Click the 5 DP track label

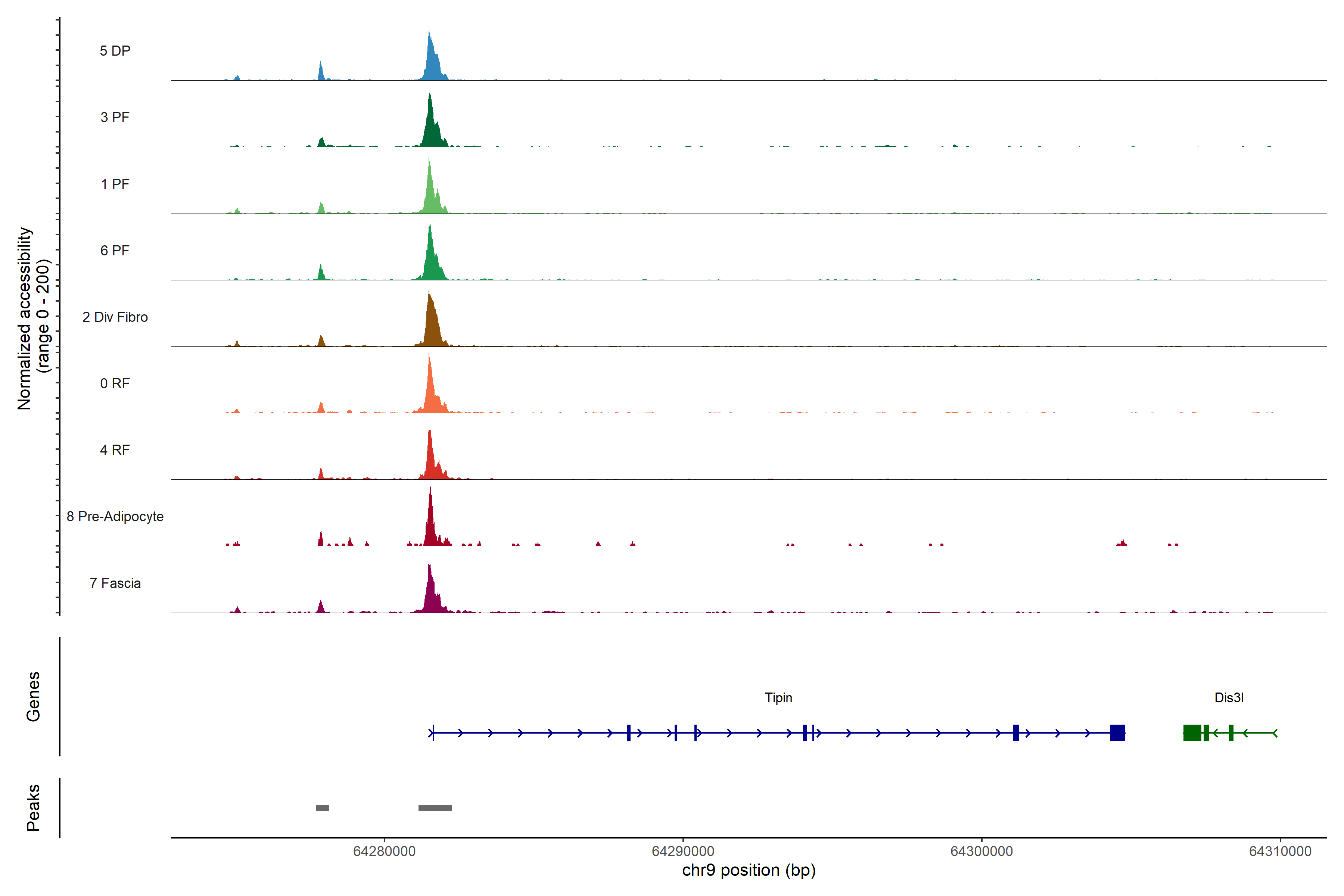pos(115,51)
